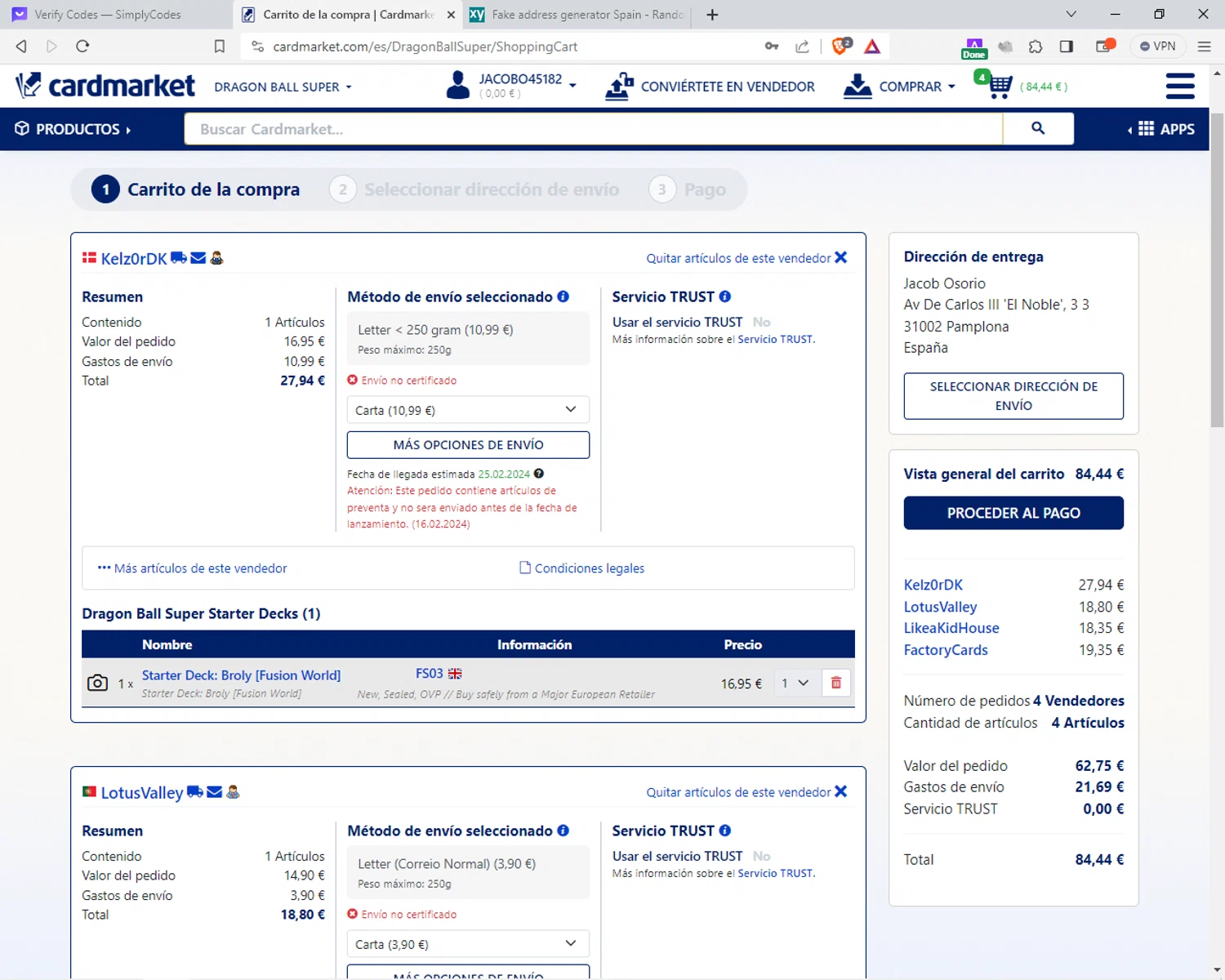Open the Carta (3,90 €) shipping dropdown

coord(468,944)
